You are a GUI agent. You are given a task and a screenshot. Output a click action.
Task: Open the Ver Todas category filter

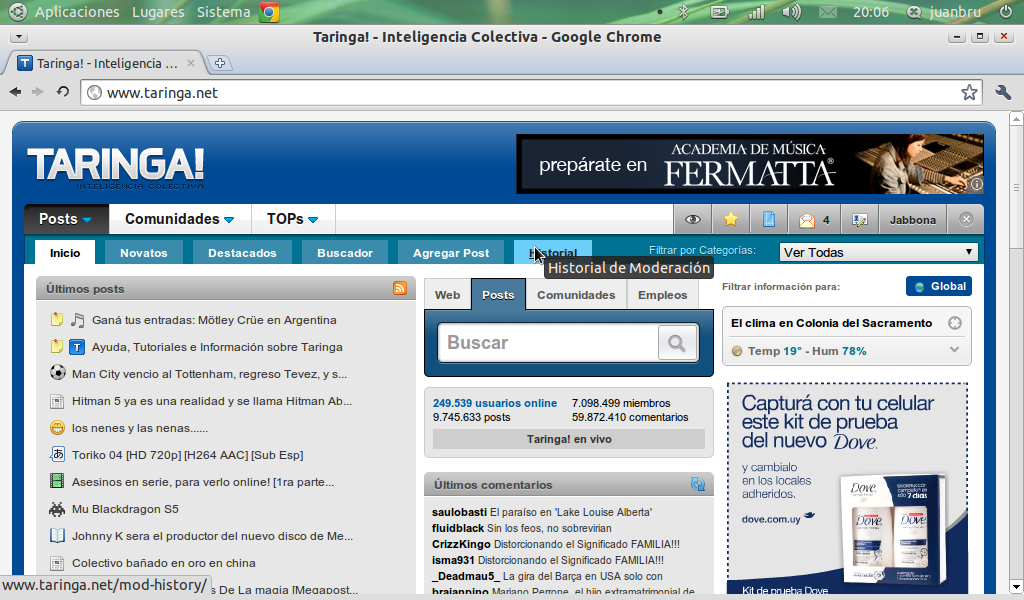(x=878, y=252)
